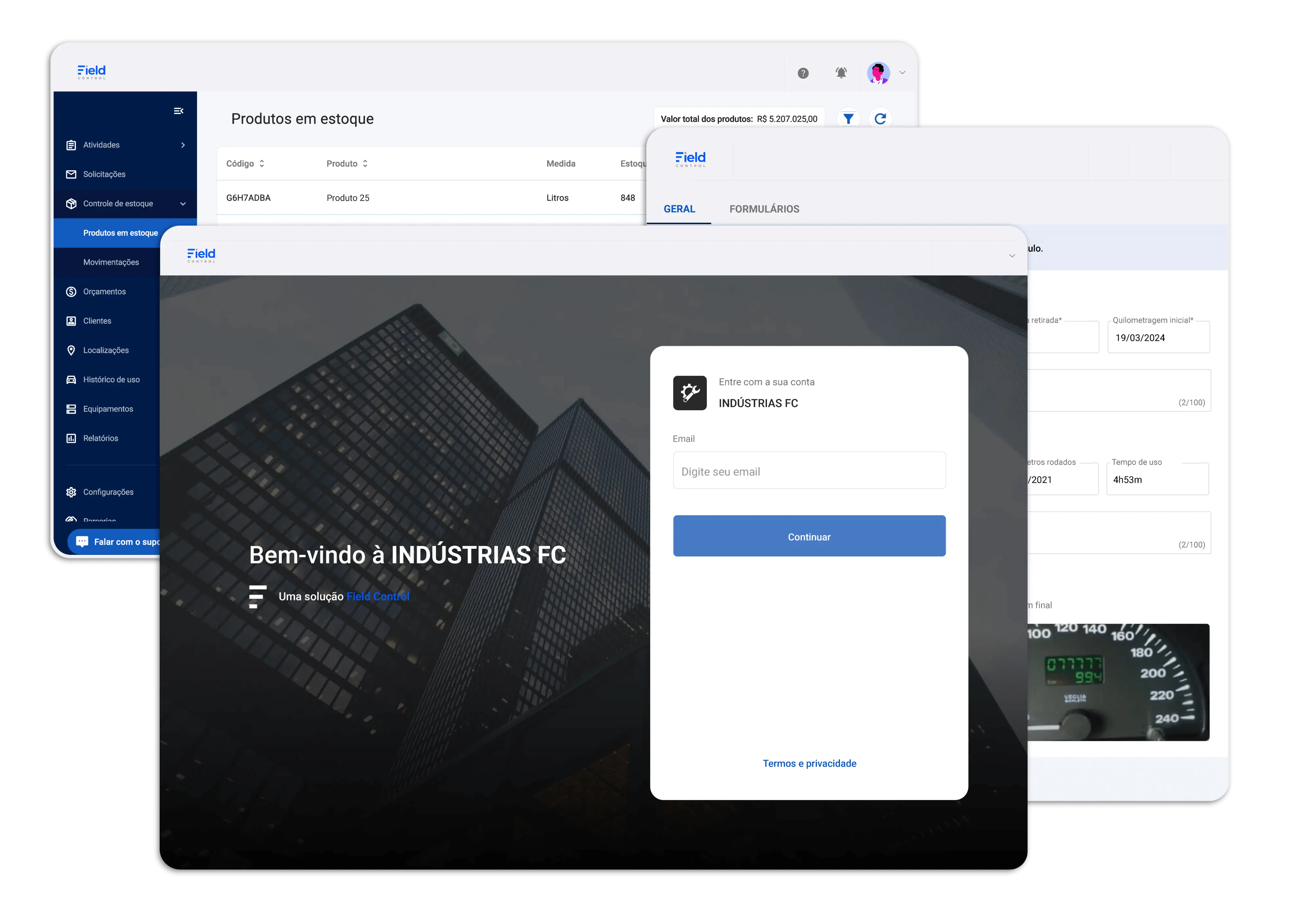The height and width of the screenshot is (915, 1316).
Task: Refresh the products list
Action: point(880,119)
